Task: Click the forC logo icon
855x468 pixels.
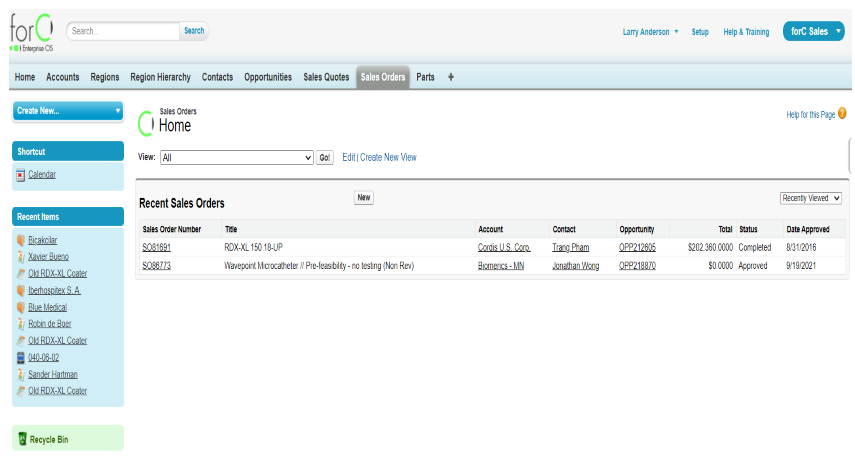Action: click(x=31, y=33)
